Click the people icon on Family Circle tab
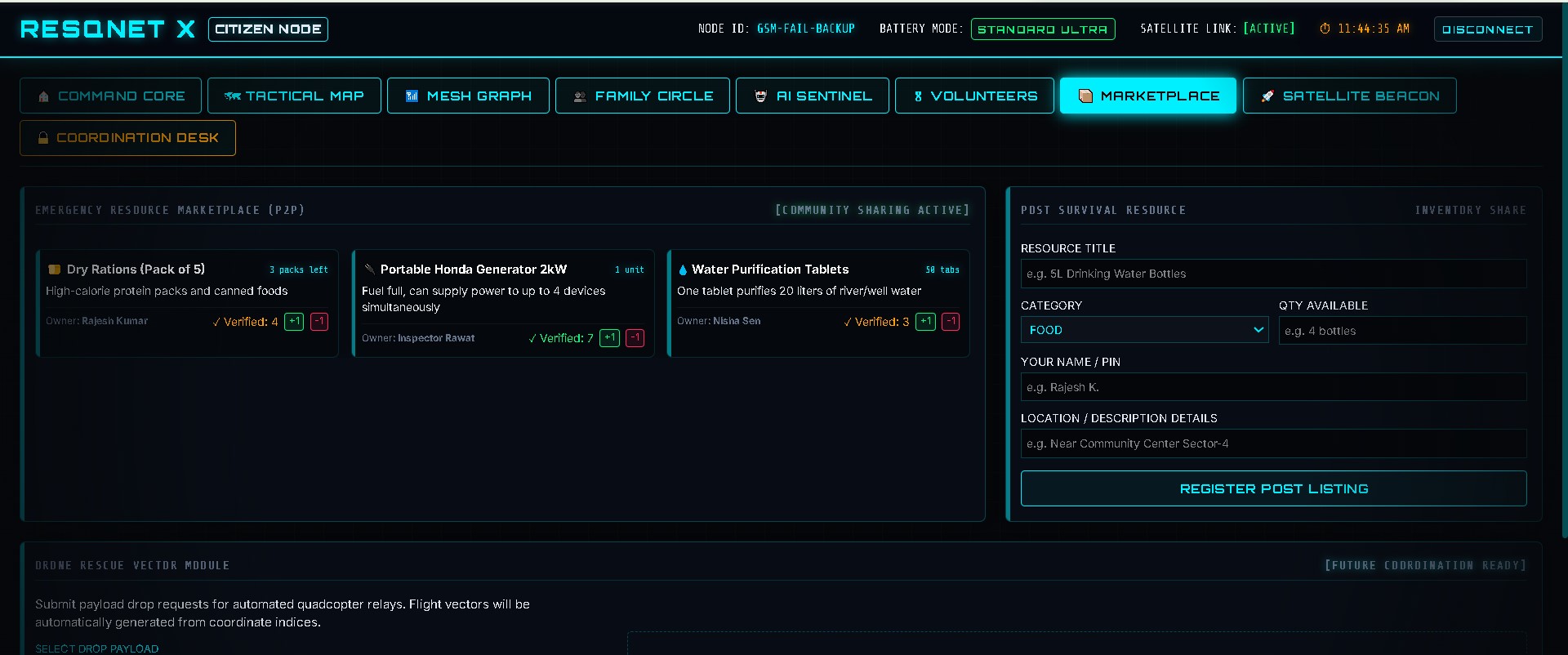 point(580,96)
